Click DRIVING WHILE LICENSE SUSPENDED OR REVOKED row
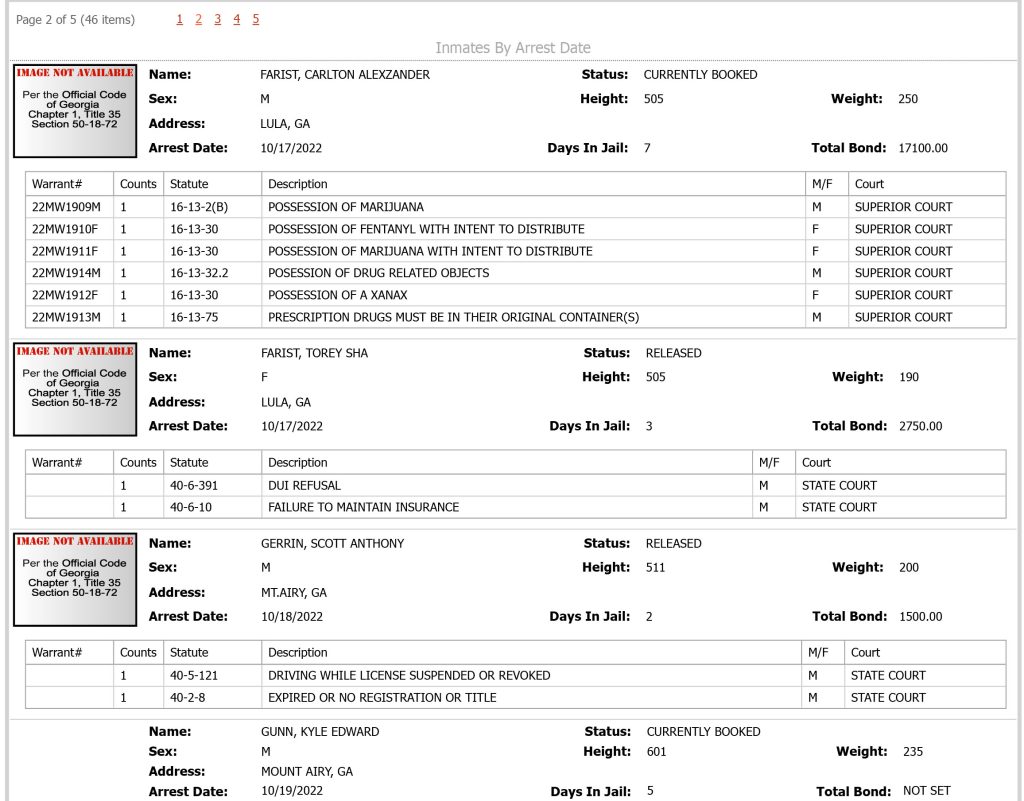 click(x=515, y=676)
